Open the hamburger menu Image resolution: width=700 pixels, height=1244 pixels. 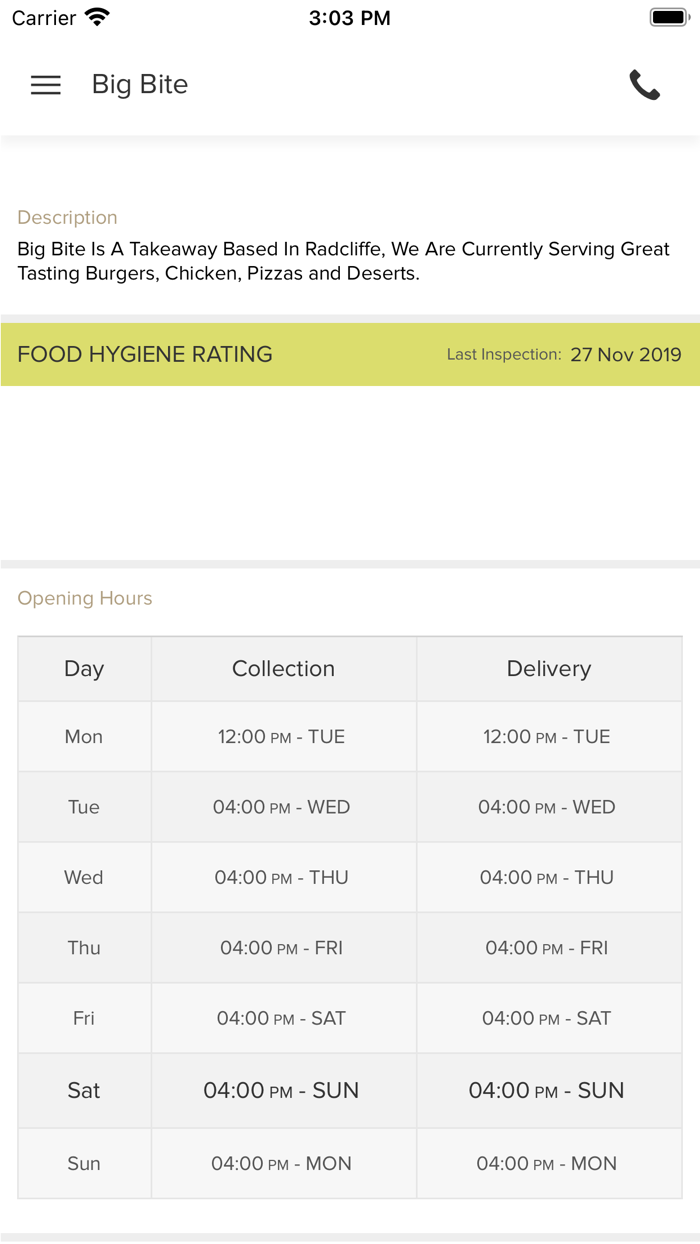[46, 85]
